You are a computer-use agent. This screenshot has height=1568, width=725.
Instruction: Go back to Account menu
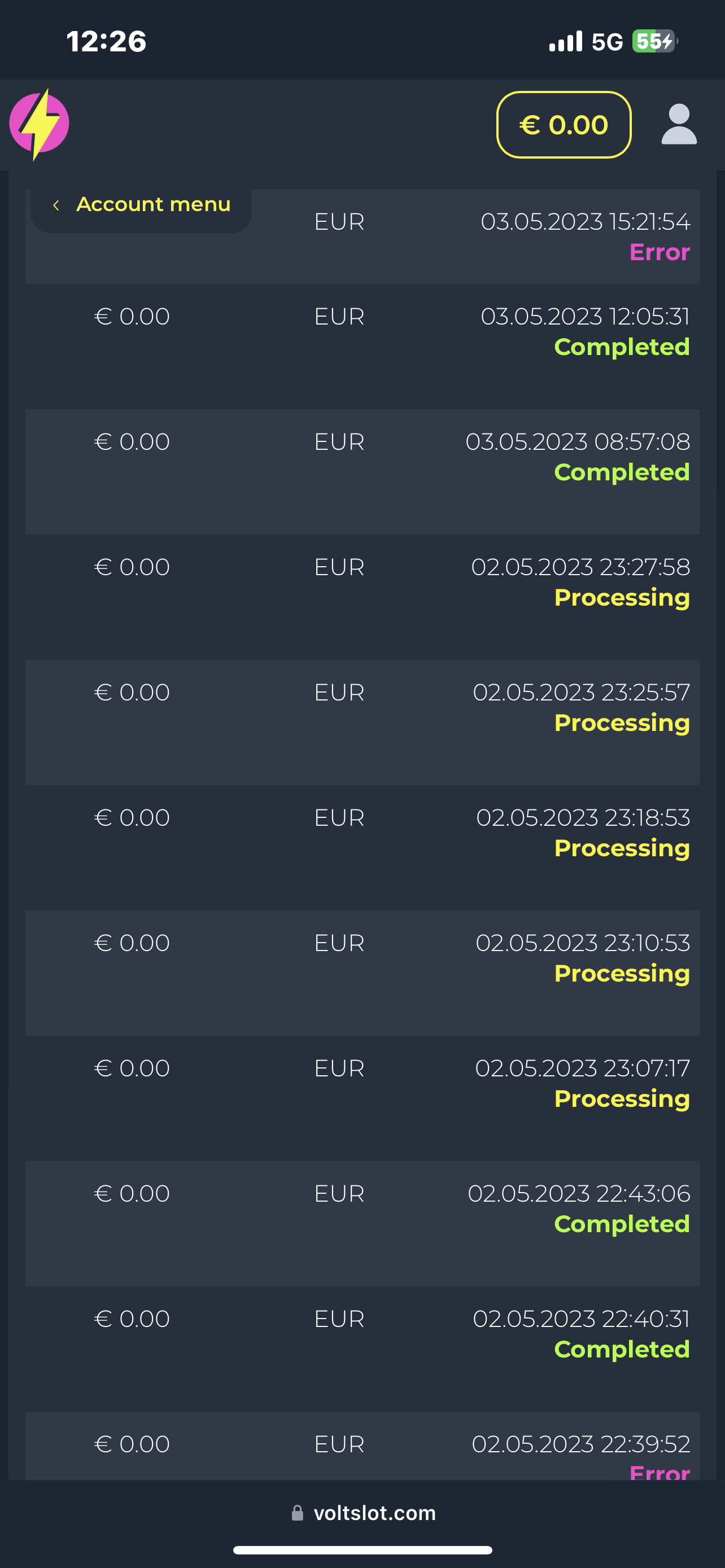[153, 204]
